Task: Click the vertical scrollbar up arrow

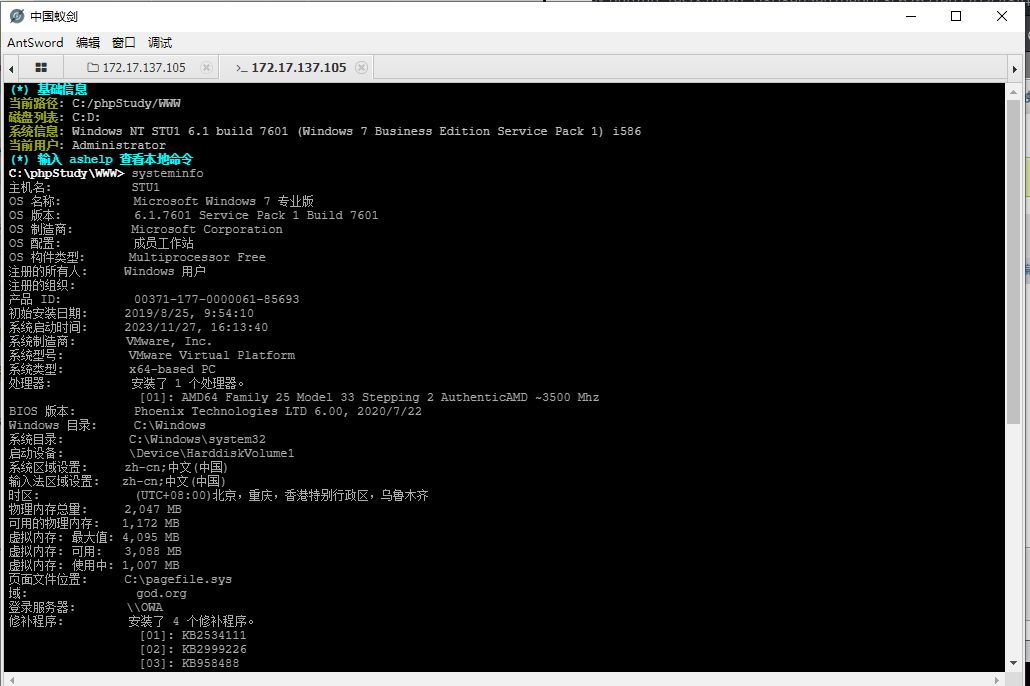Action: pos(1013,92)
